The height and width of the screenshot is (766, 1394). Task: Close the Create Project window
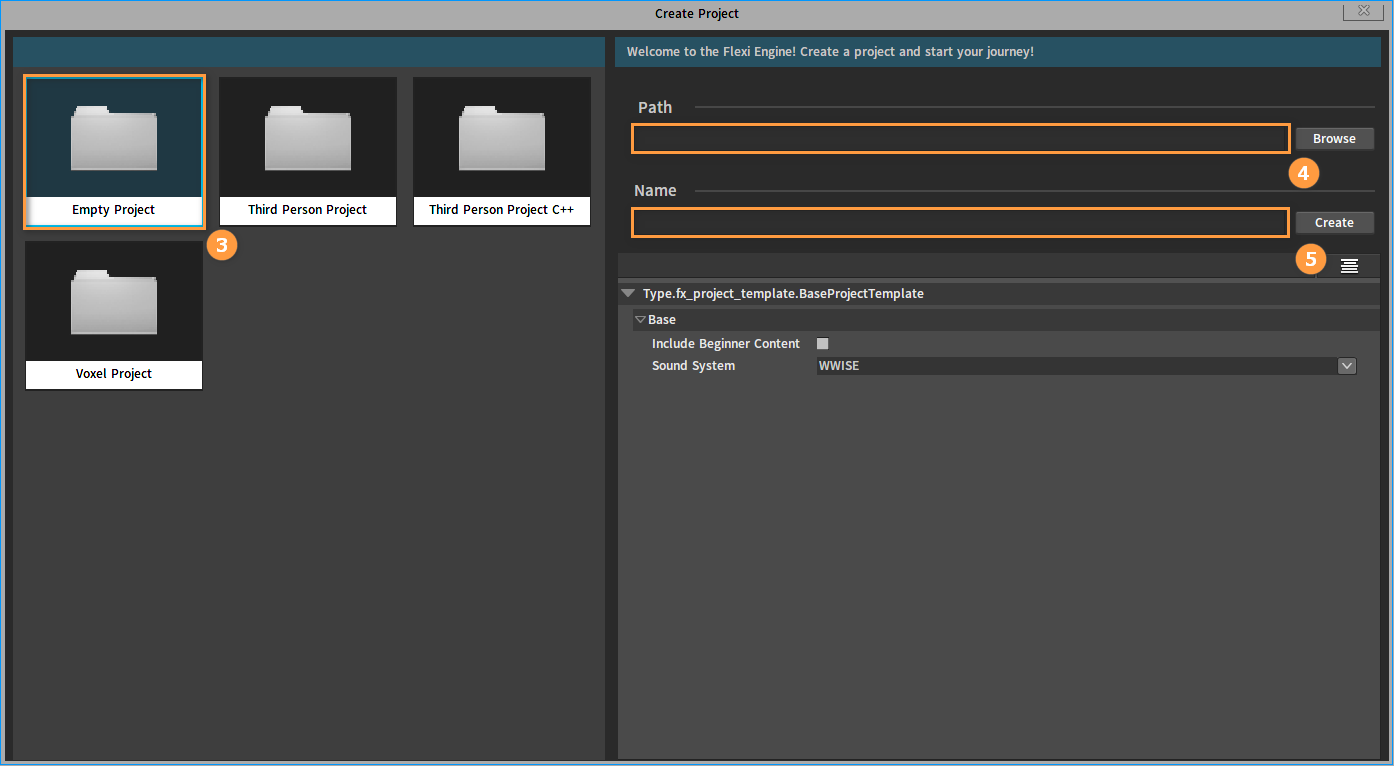tap(1363, 11)
